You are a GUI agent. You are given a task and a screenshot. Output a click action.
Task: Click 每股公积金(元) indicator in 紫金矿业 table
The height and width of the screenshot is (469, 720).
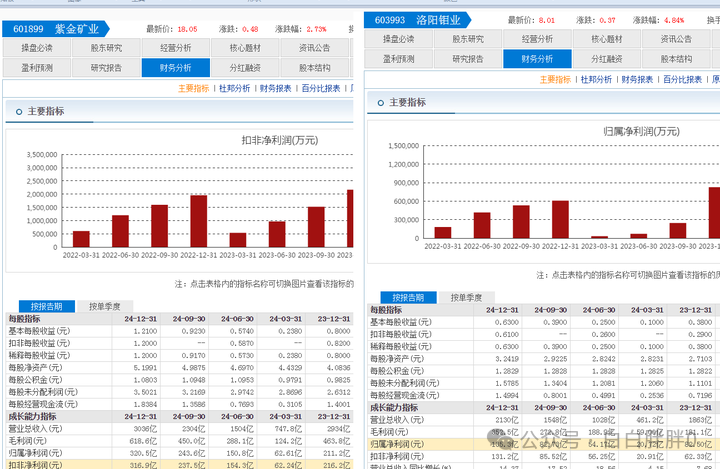35,380
